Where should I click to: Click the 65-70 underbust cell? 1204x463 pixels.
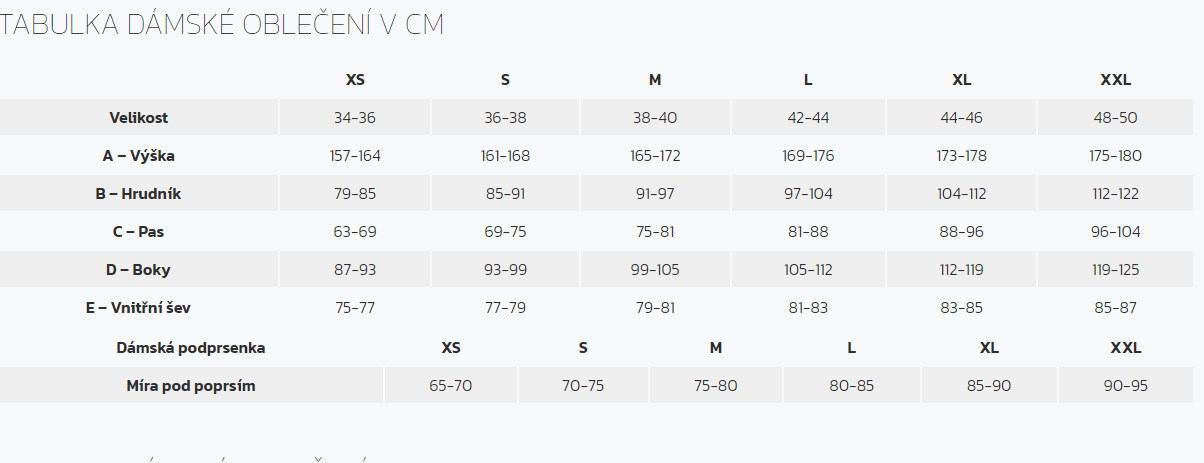(450, 386)
